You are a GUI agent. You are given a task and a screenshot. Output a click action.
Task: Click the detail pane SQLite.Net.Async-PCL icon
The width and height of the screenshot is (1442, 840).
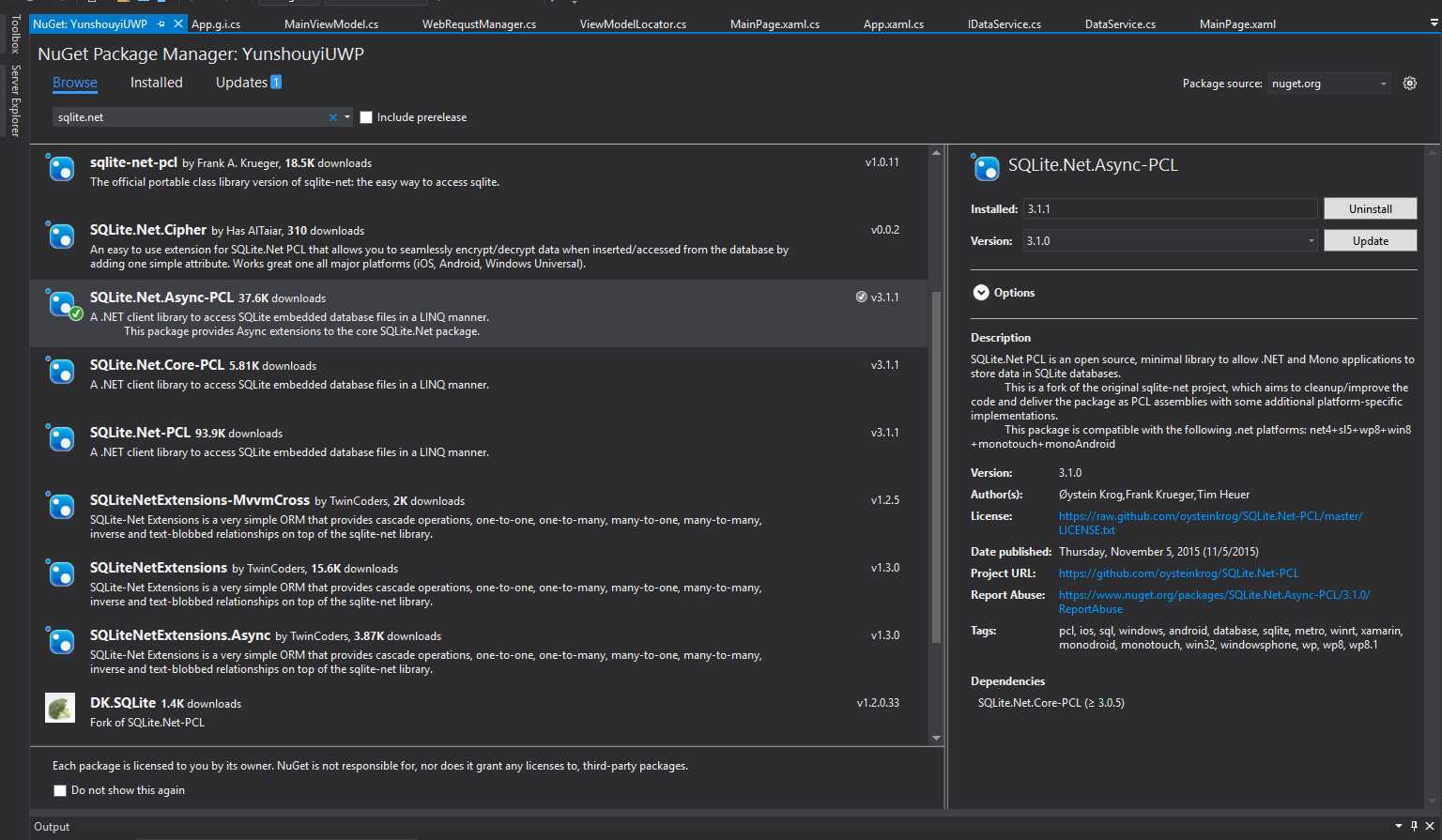986,168
